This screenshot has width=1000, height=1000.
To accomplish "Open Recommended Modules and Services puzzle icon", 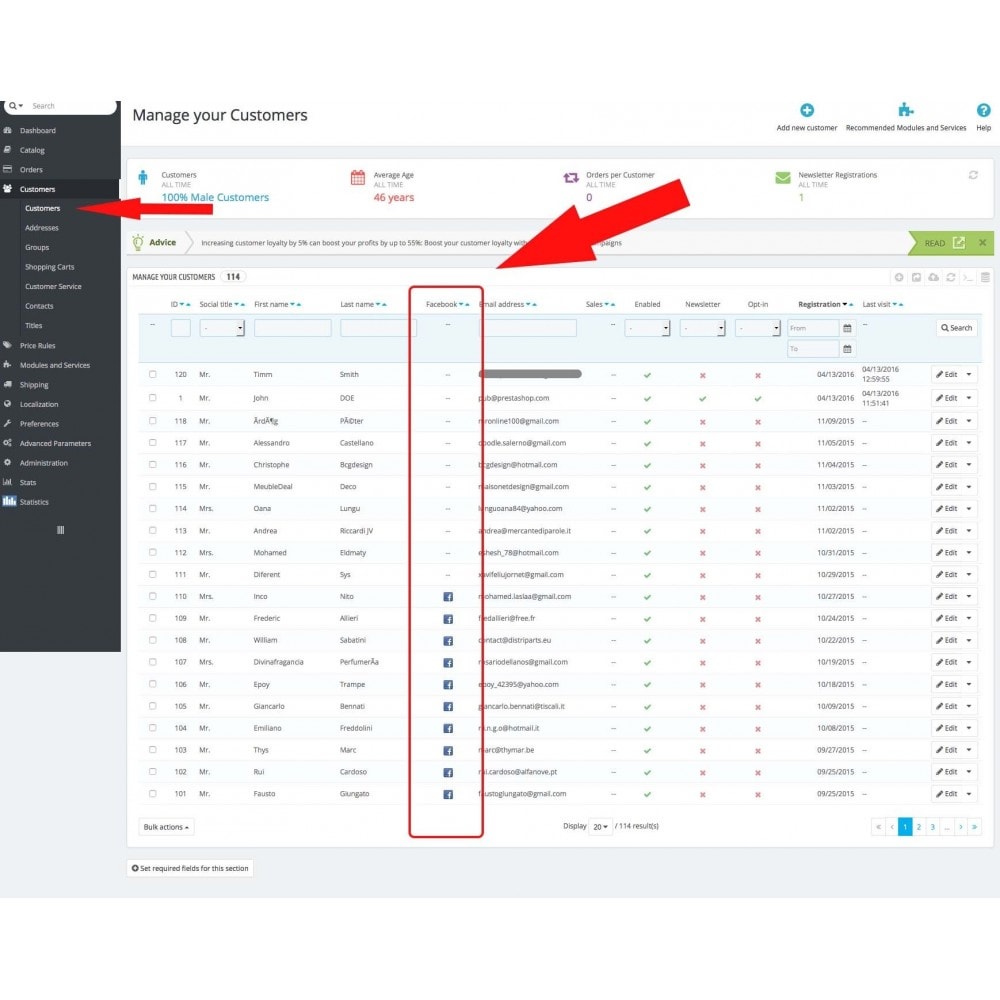I will coord(906,110).
